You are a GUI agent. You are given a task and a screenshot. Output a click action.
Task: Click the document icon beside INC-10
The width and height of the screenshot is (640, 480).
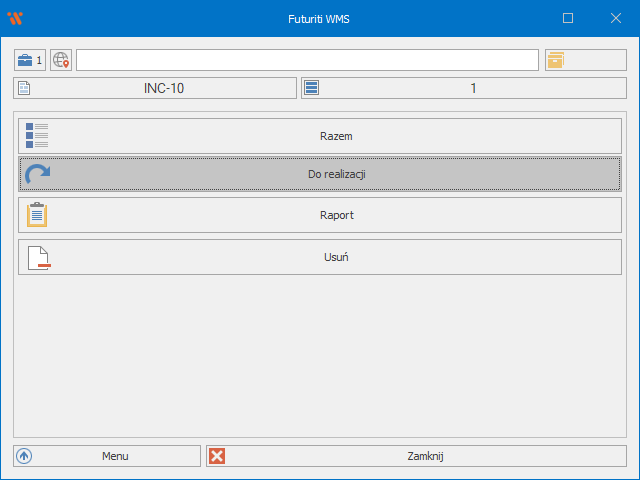(x=25, y=88)
